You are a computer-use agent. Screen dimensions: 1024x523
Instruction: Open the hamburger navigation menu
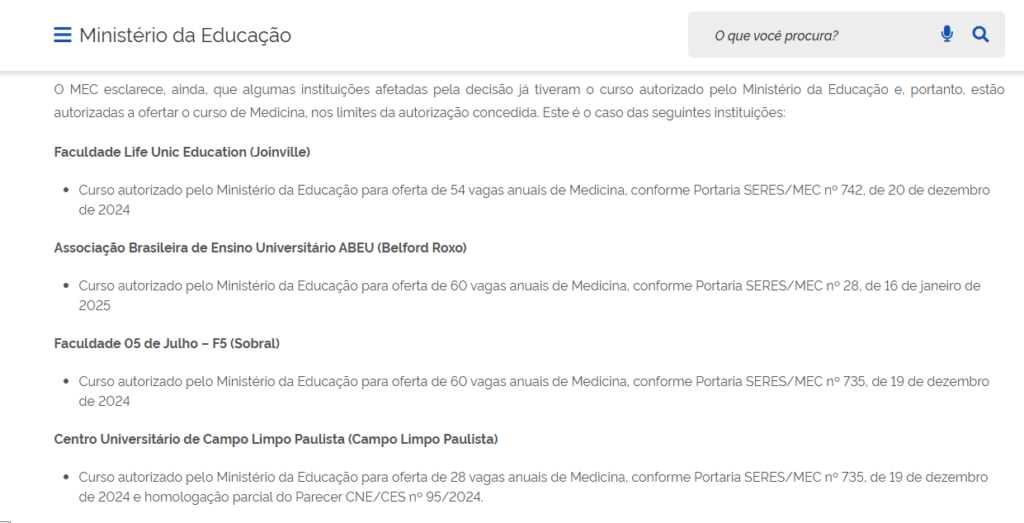click(x=62, y=35)
